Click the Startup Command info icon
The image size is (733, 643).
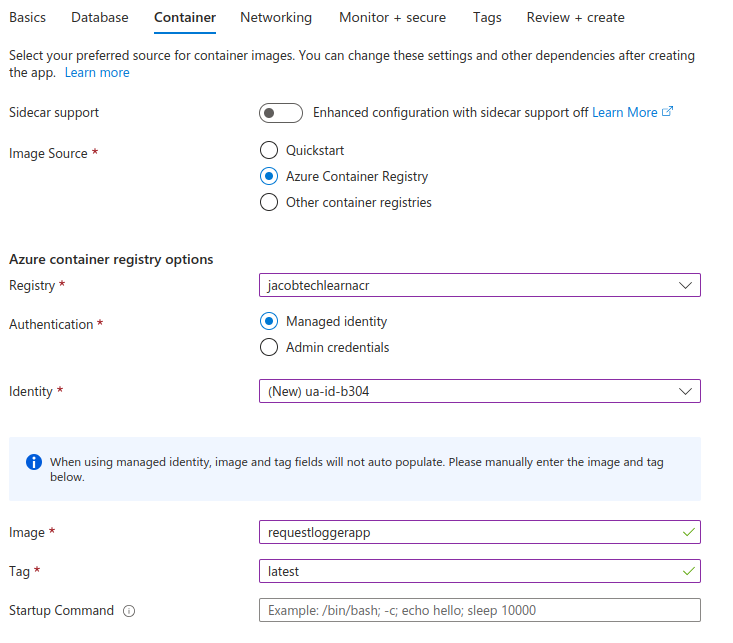(x=129, y=611)
